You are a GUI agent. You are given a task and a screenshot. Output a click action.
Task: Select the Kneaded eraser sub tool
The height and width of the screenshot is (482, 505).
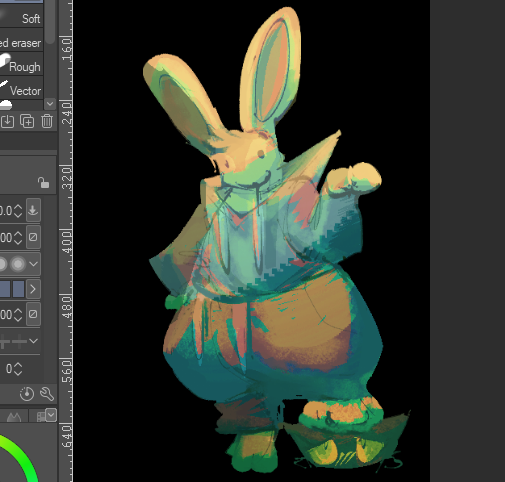(21, 40)
